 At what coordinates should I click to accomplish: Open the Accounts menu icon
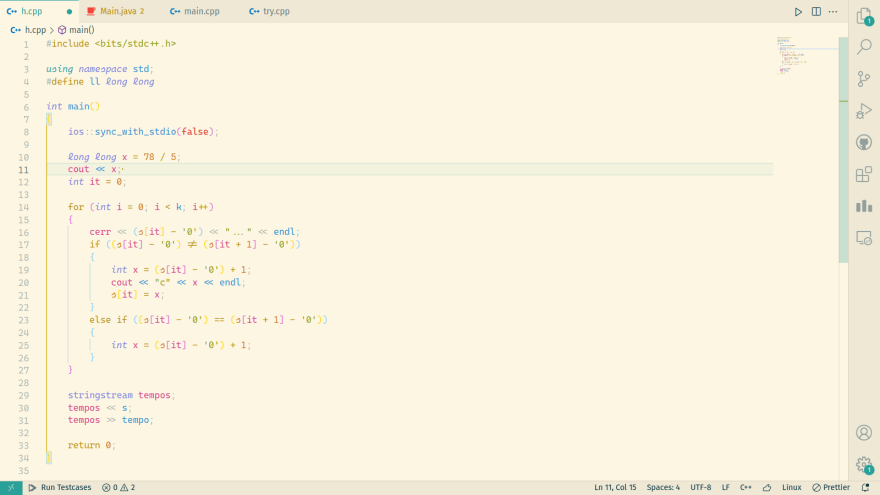[864, 433]
